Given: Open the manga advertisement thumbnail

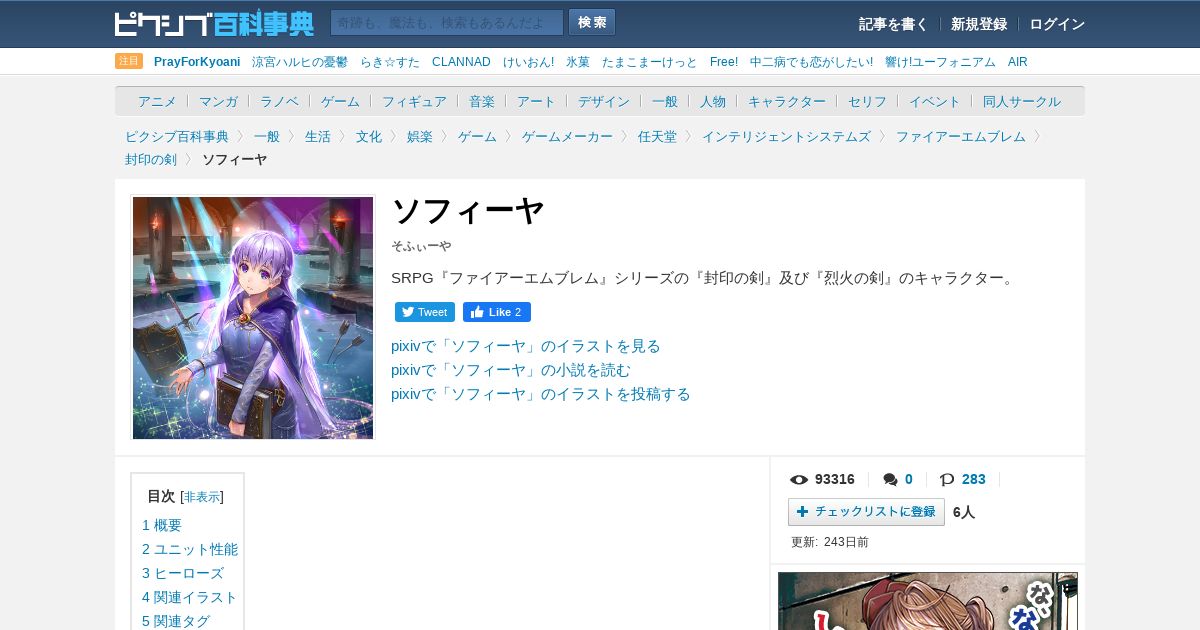Looking at the screenshot, I should [928, 601].
